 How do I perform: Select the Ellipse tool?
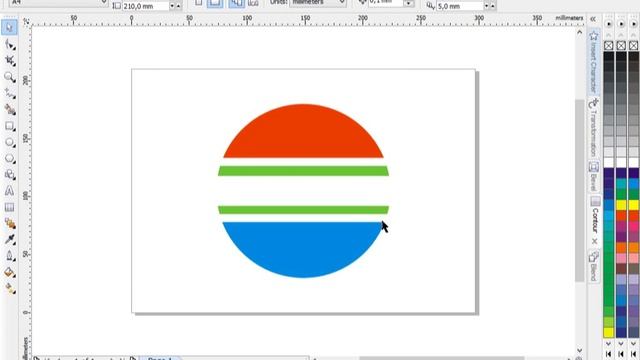9,142
